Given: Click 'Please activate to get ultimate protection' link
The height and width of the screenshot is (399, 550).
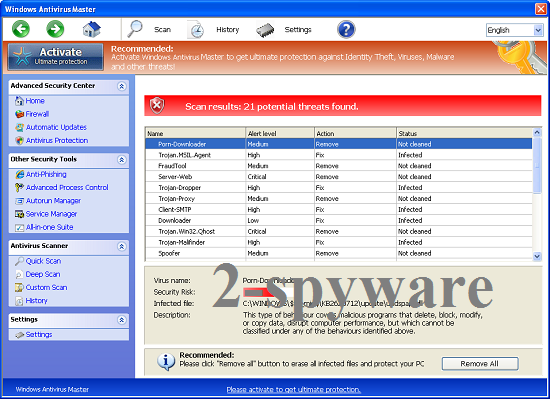Looking at the screenshot, I should click(x=294, y=390).
